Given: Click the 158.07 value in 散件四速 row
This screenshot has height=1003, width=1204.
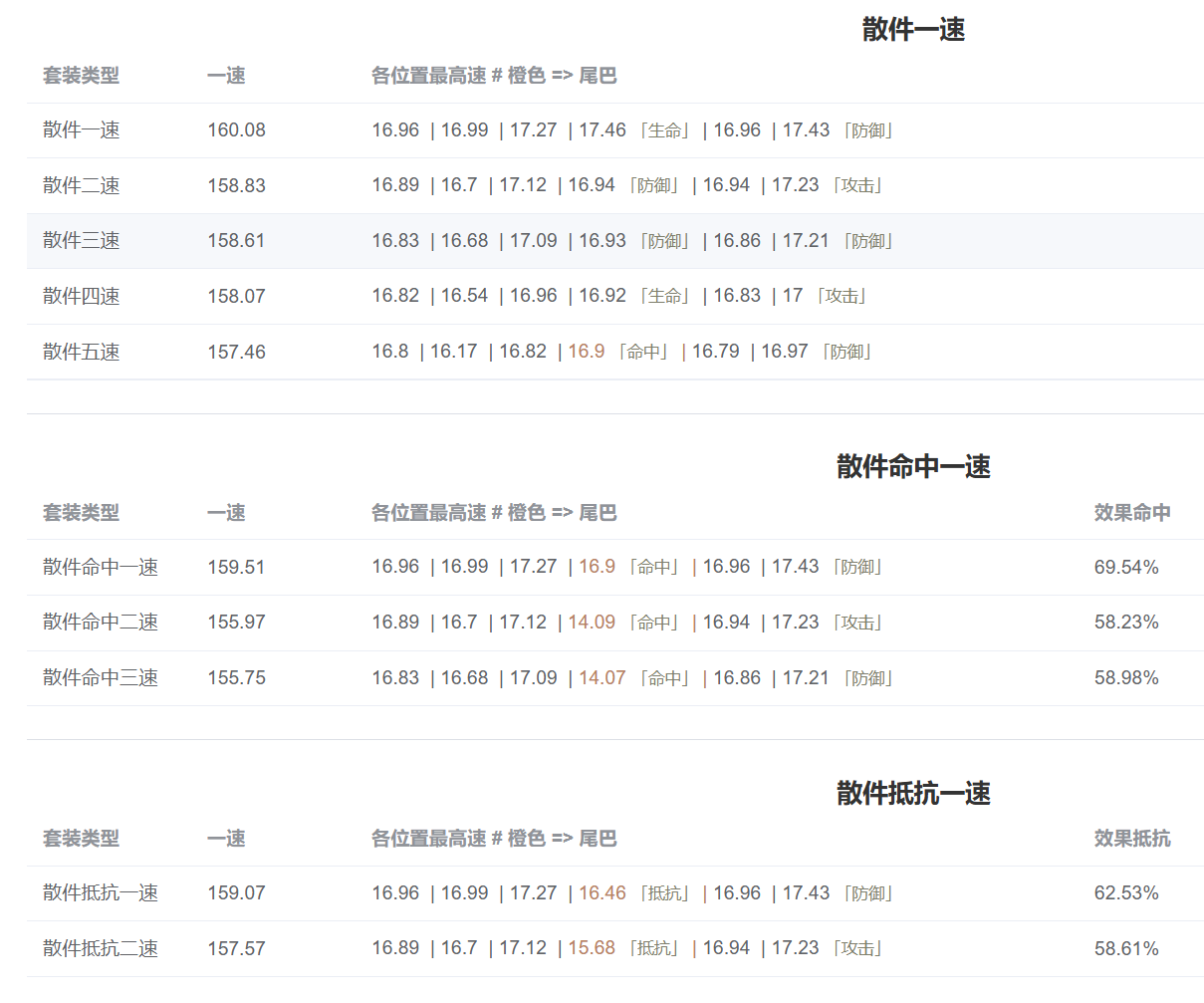Looking at the screenshot, I should [236, 297].
